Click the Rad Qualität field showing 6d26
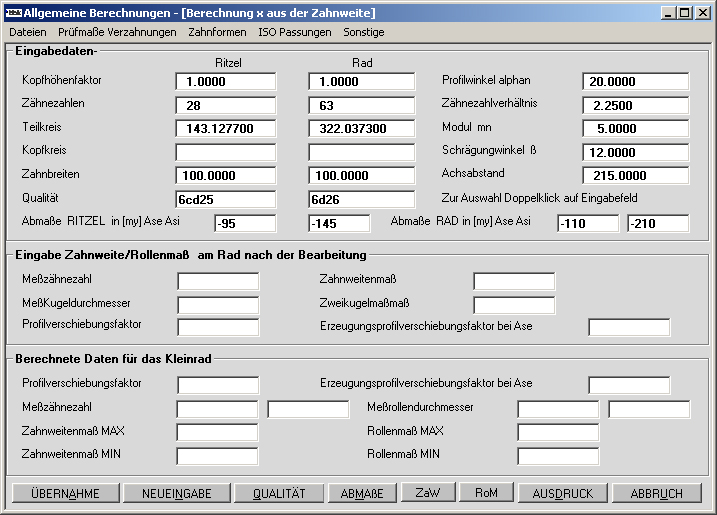Image resolution: width=717 pixels, height=515 pixels. [361, 199]
